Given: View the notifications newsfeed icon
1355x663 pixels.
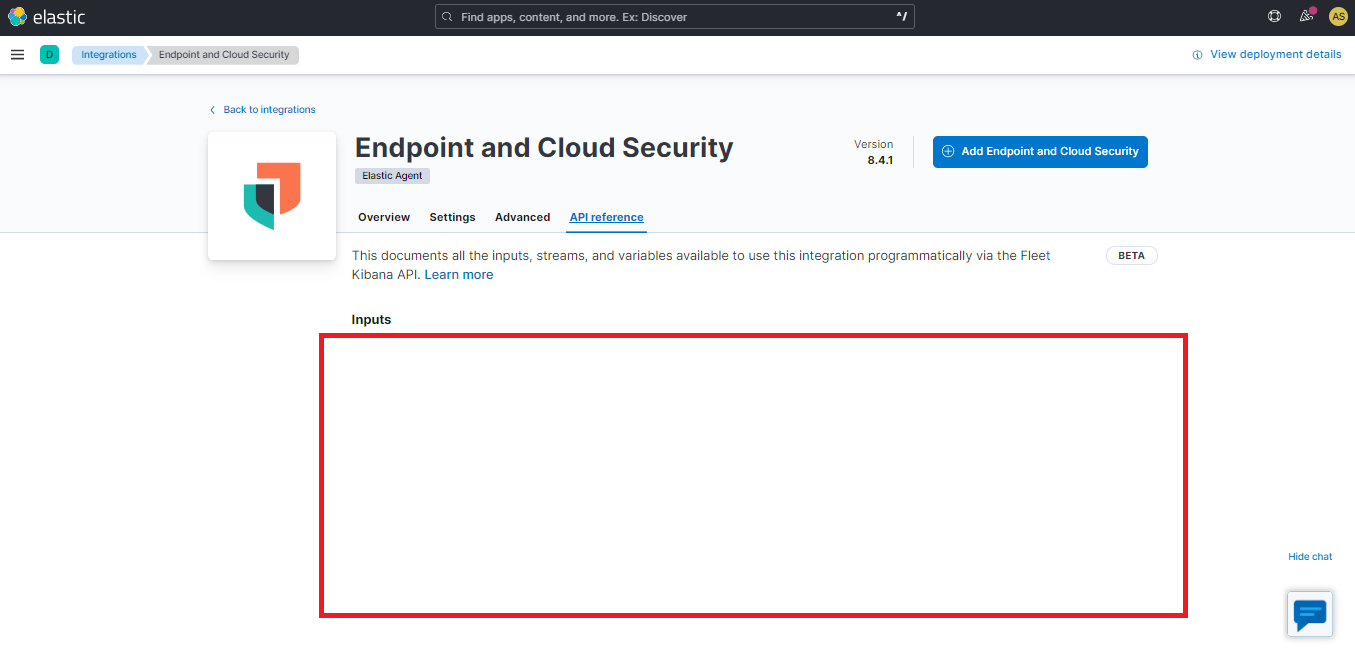Looking at the screenshot, I should [x=1305, y=16].
